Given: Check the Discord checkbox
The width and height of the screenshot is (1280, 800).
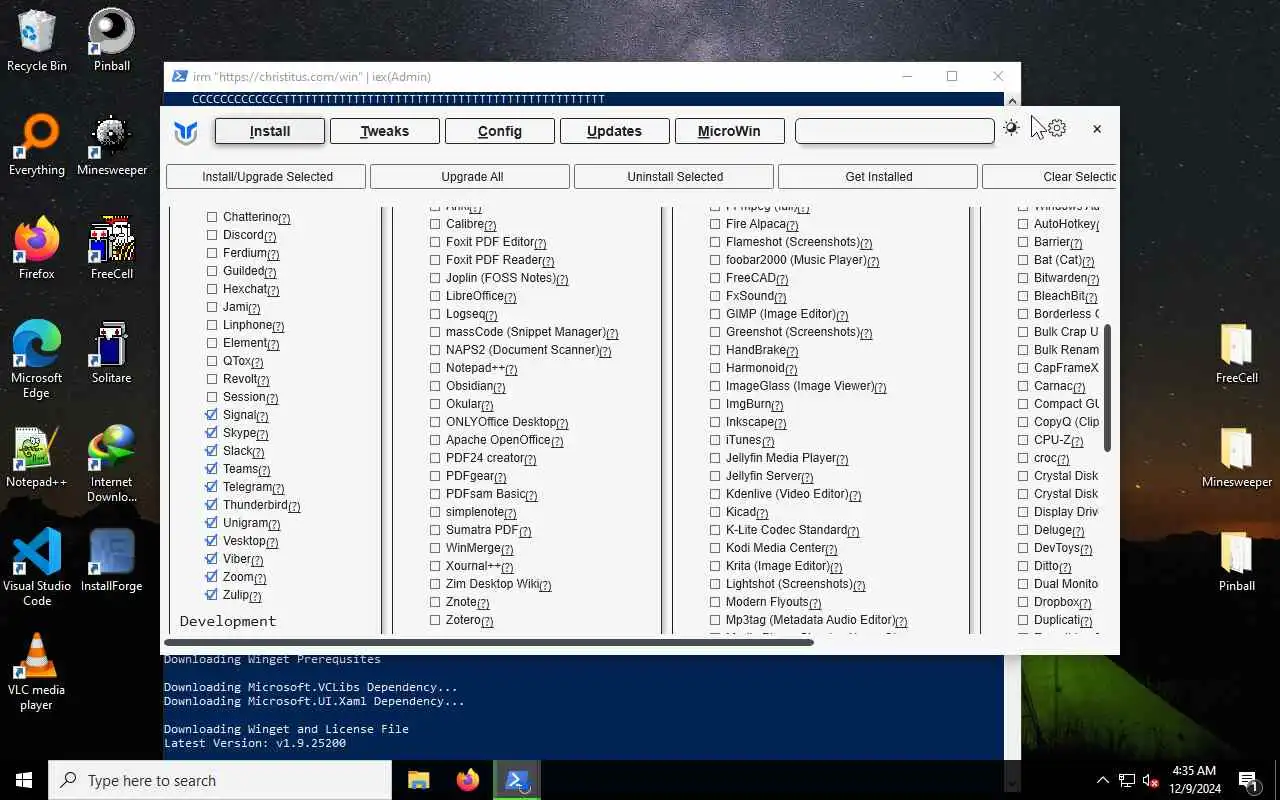Looking at the screenshot, I should [212, 235].
